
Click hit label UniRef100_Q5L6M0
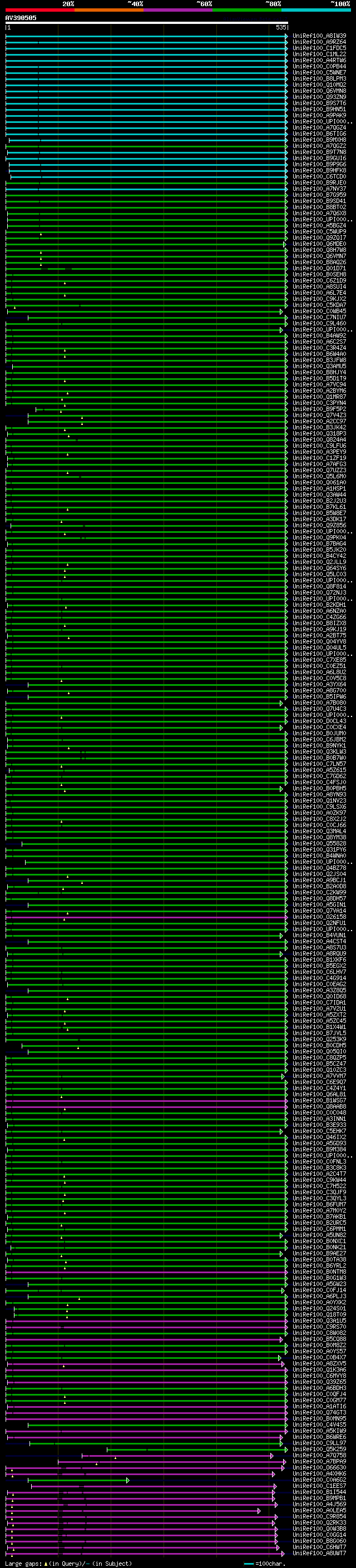(319, 477)
